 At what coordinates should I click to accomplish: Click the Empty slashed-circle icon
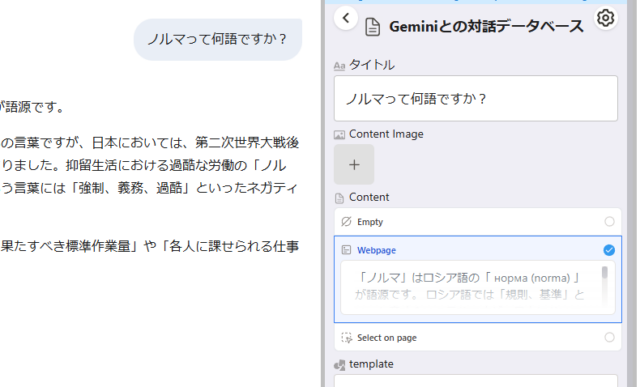pos(346,222)
